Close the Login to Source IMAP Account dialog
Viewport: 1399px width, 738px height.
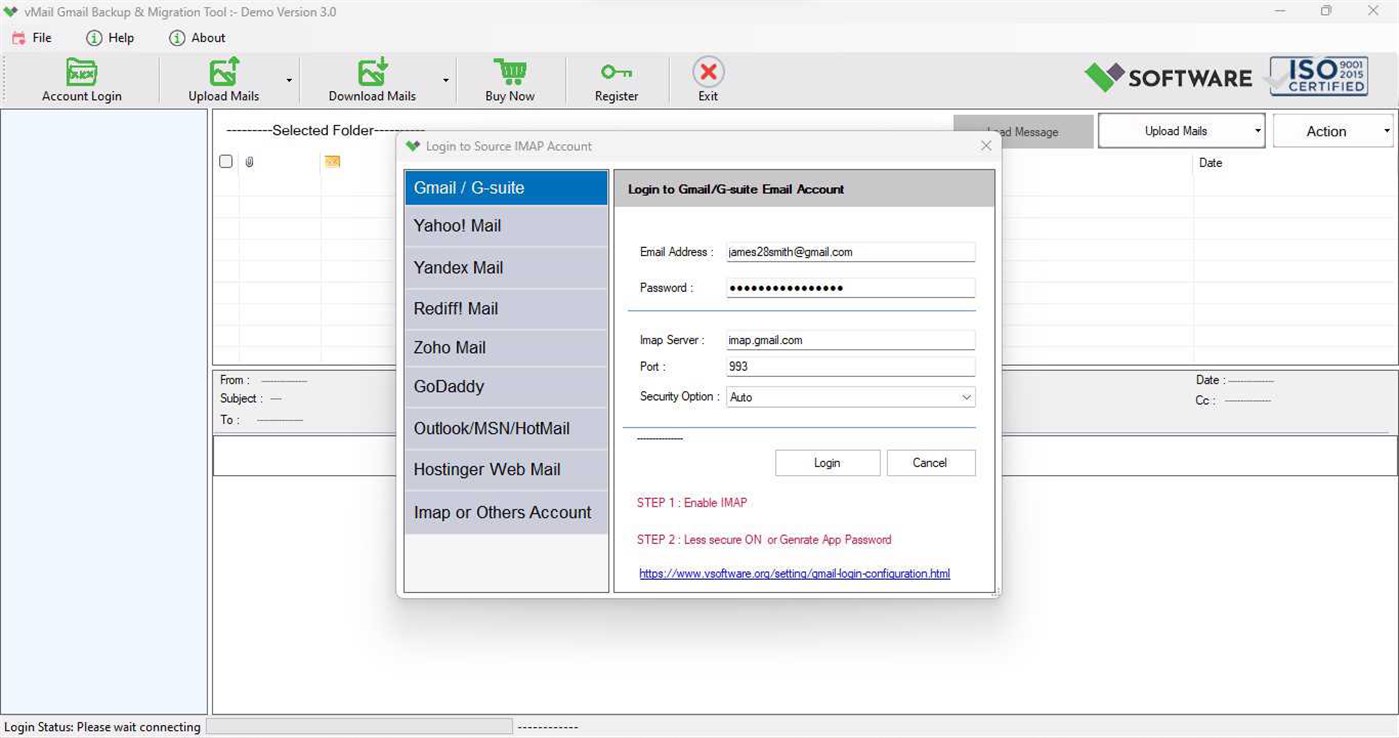tap(986, 146)
